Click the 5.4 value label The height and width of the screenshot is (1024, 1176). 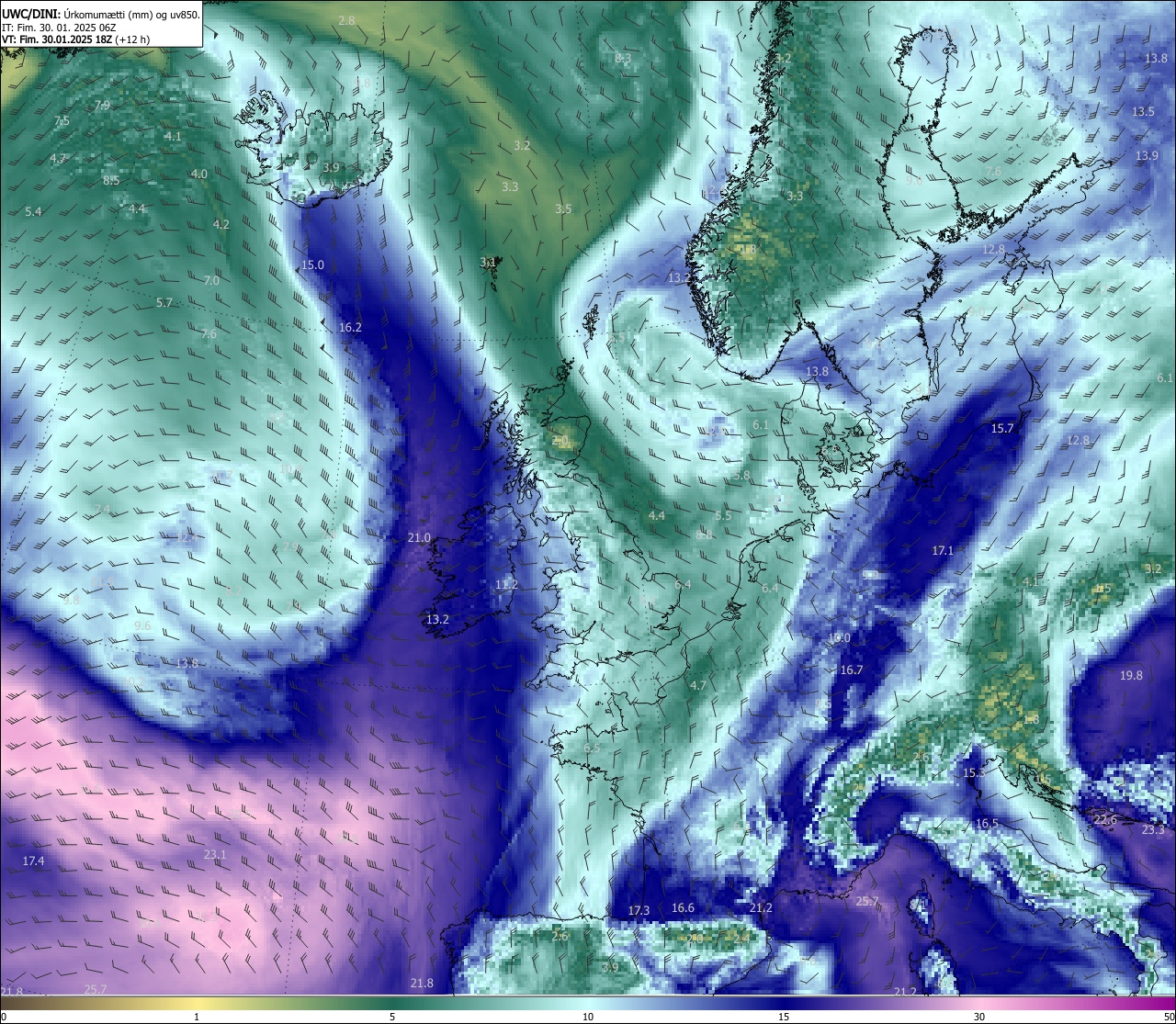pos(33,212)
